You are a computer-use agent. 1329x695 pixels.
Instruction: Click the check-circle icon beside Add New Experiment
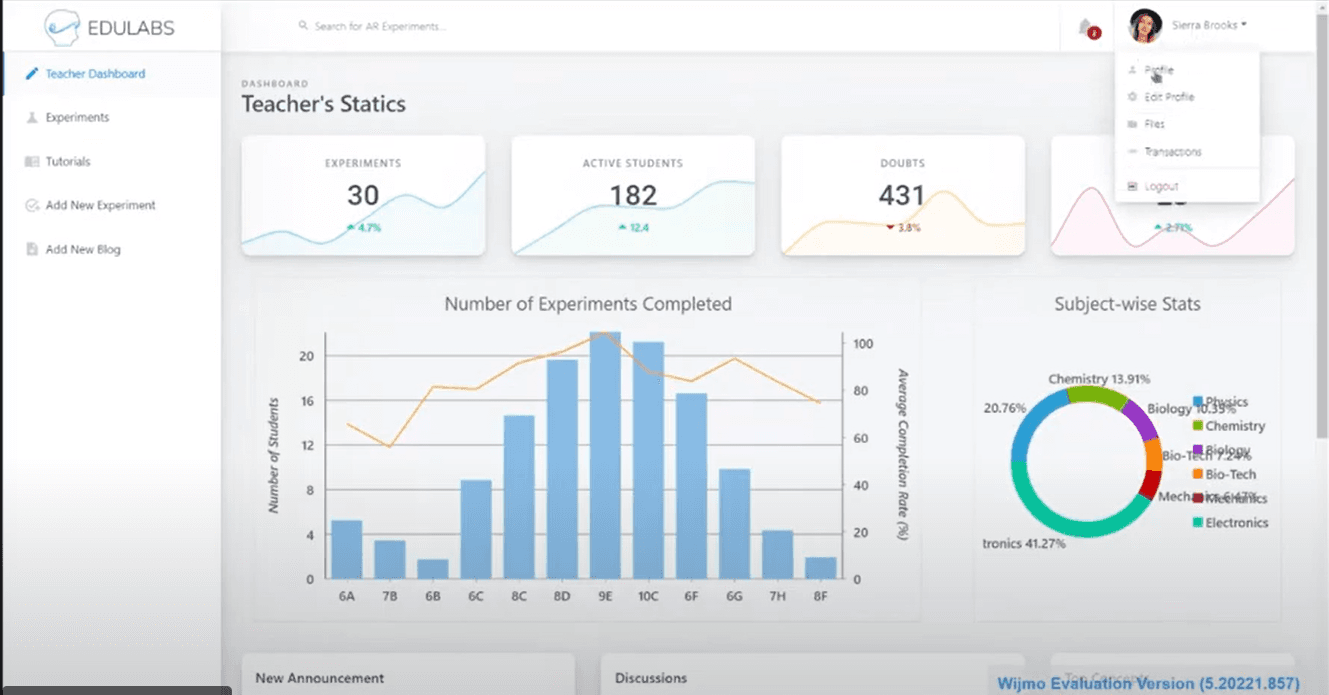click(x=32, y=206)
